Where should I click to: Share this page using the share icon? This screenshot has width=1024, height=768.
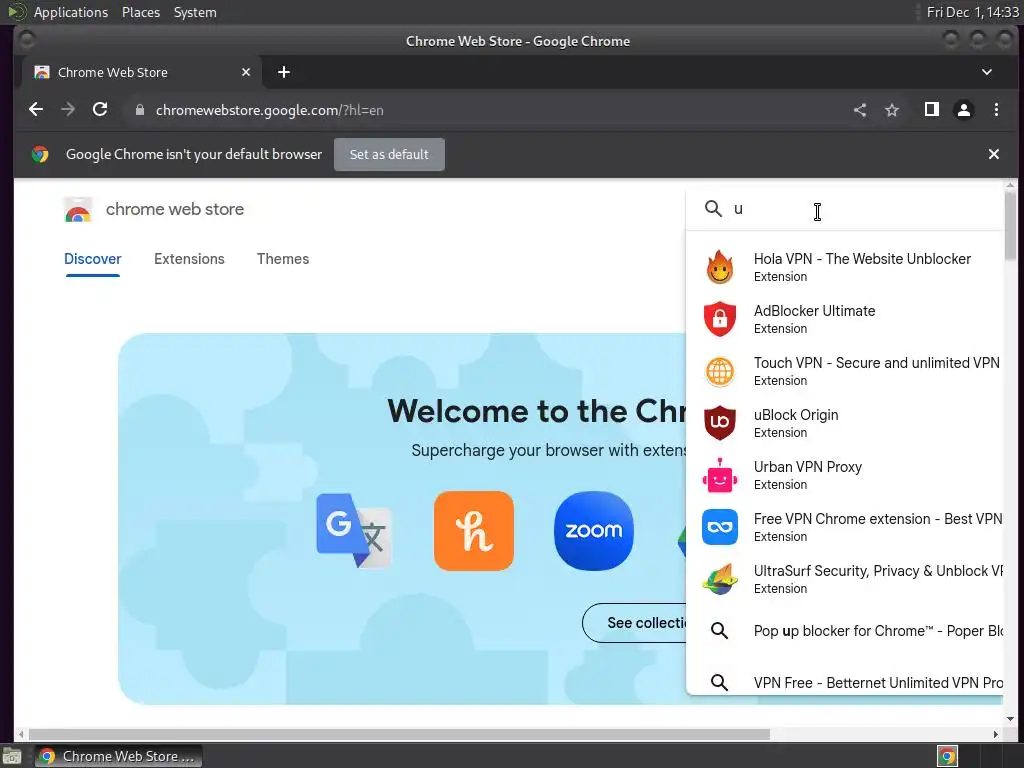coord(860,110)
